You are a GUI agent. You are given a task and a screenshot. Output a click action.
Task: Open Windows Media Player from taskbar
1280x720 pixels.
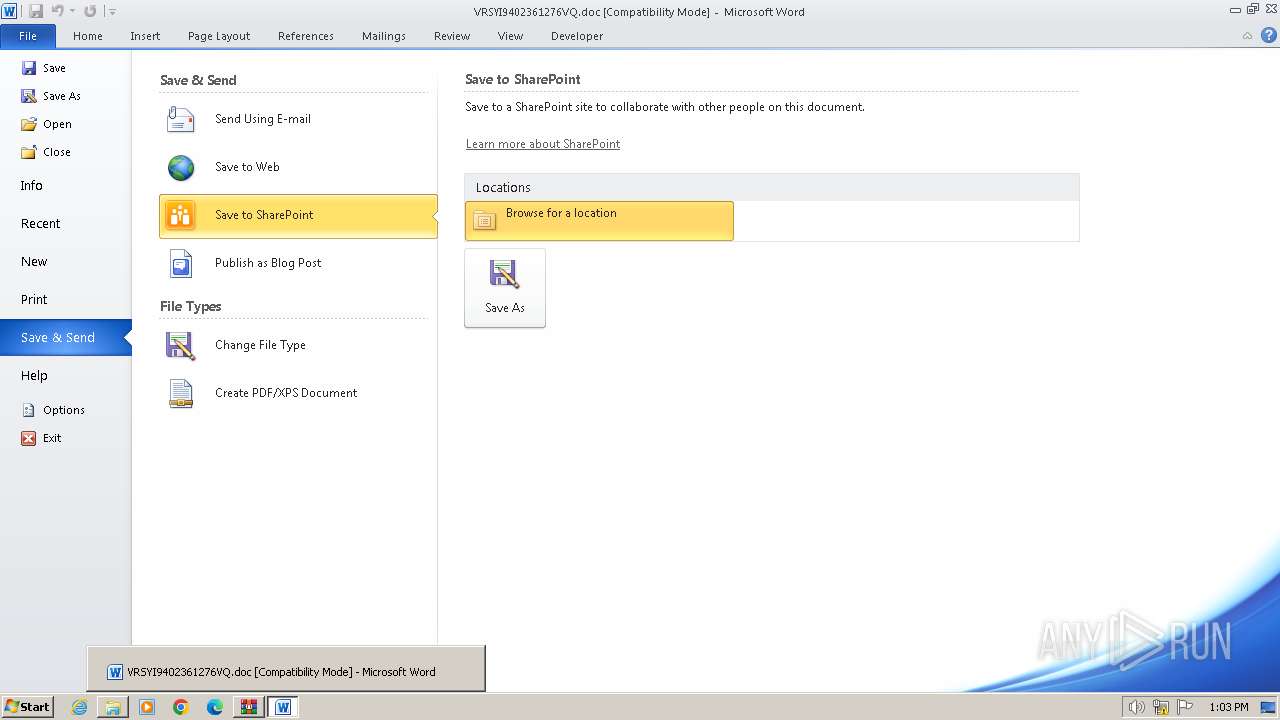[x=147, y=707]
